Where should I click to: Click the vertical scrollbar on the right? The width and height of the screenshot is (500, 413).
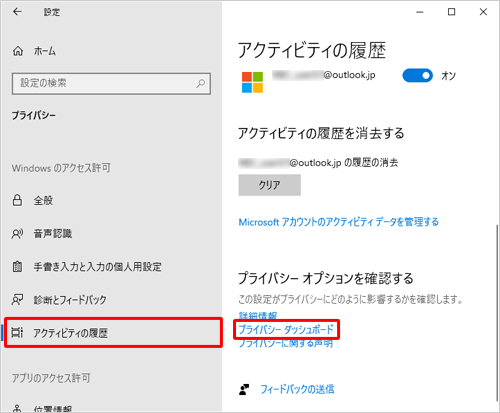coord(497,312)
